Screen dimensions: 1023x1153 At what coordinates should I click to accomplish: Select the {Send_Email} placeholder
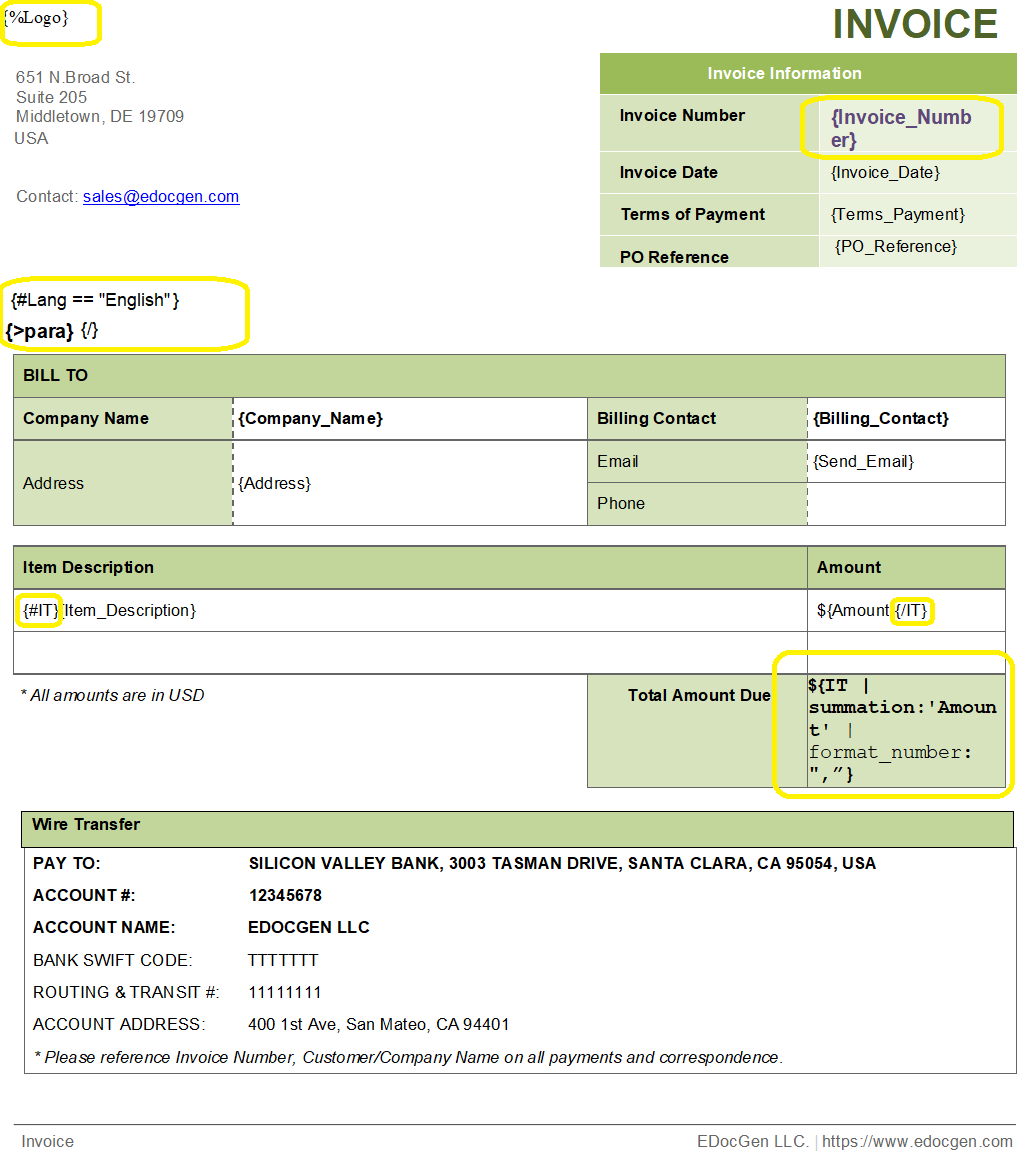click(x=863, y=462)
